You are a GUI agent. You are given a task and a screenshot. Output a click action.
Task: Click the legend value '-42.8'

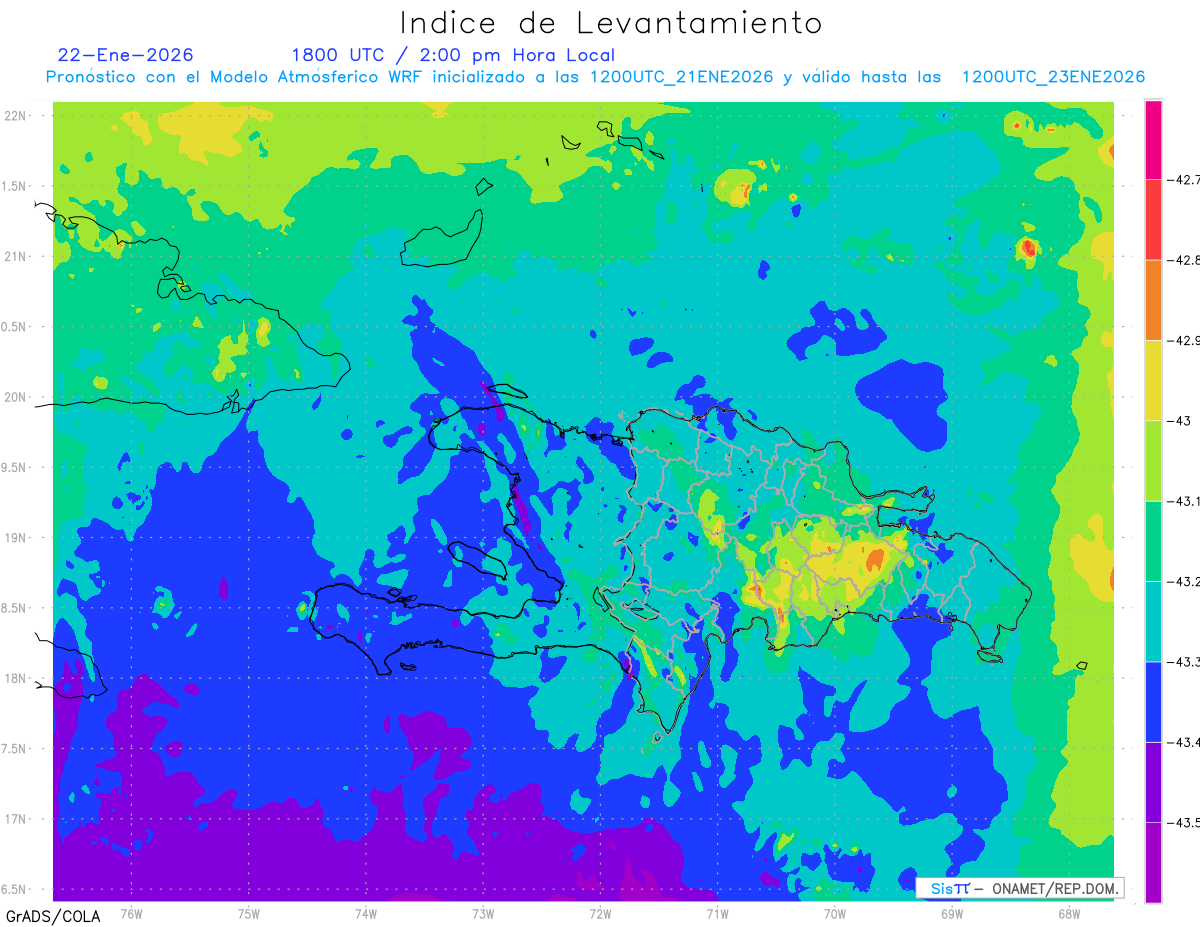tap(1184, 260)
